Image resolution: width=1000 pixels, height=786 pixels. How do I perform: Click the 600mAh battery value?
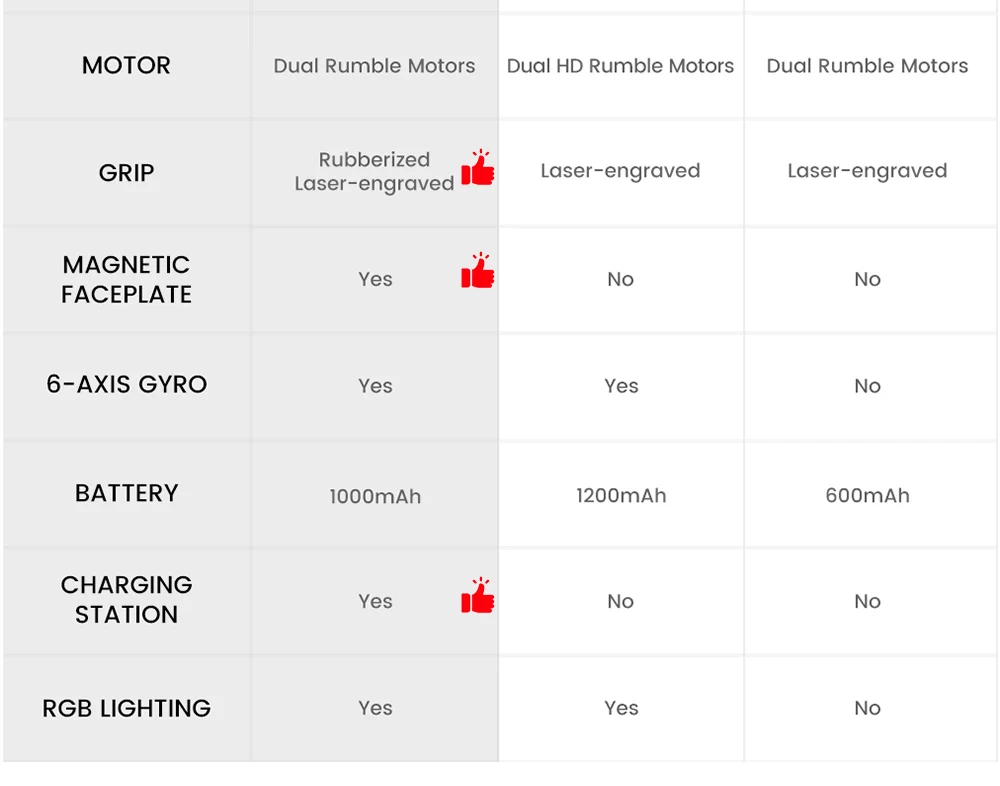click(x=867, y=495)
